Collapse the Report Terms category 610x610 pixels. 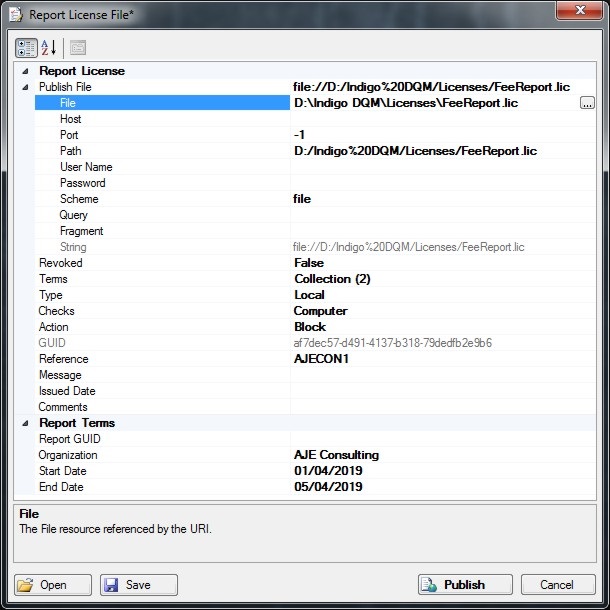point(24,423)
